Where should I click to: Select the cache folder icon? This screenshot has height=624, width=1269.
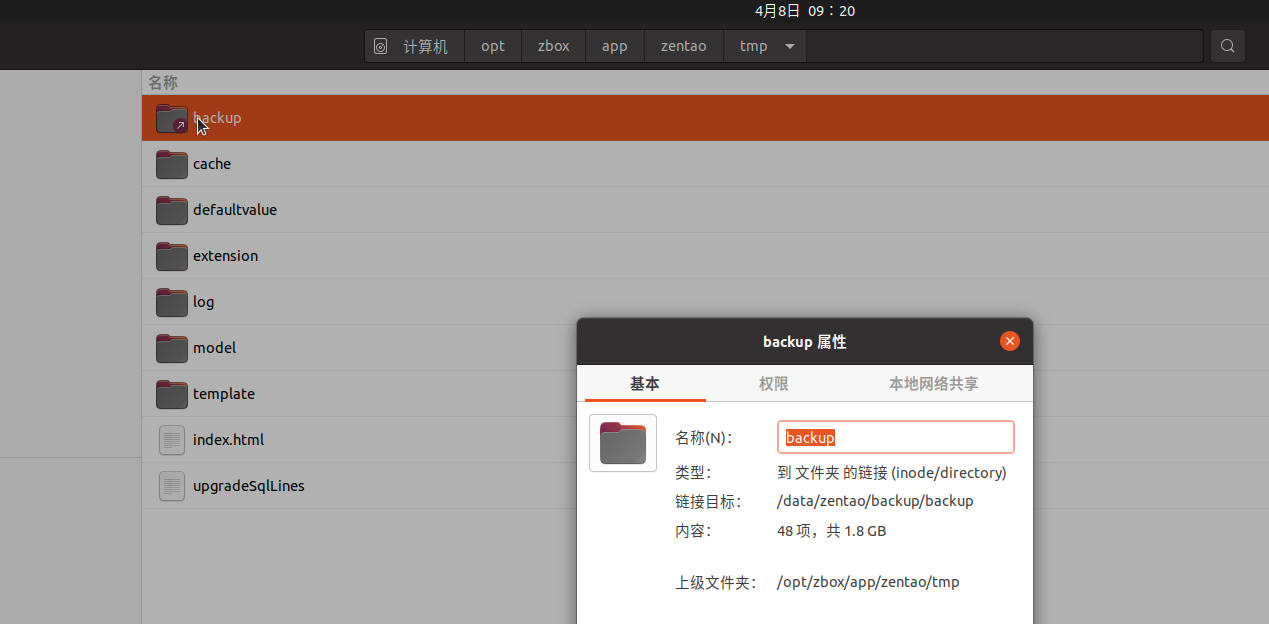coord(172,164)
